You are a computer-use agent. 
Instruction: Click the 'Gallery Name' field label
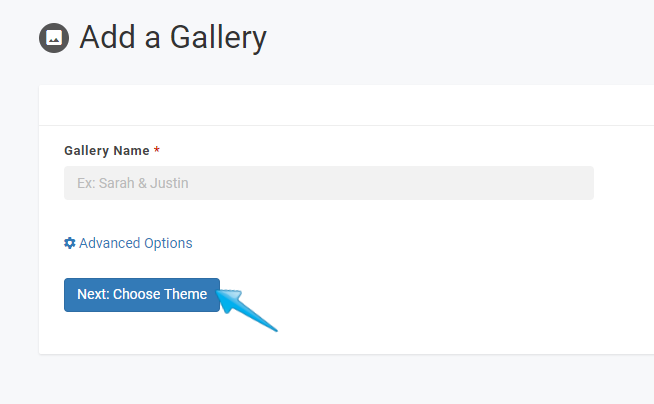tap(107, 151)
